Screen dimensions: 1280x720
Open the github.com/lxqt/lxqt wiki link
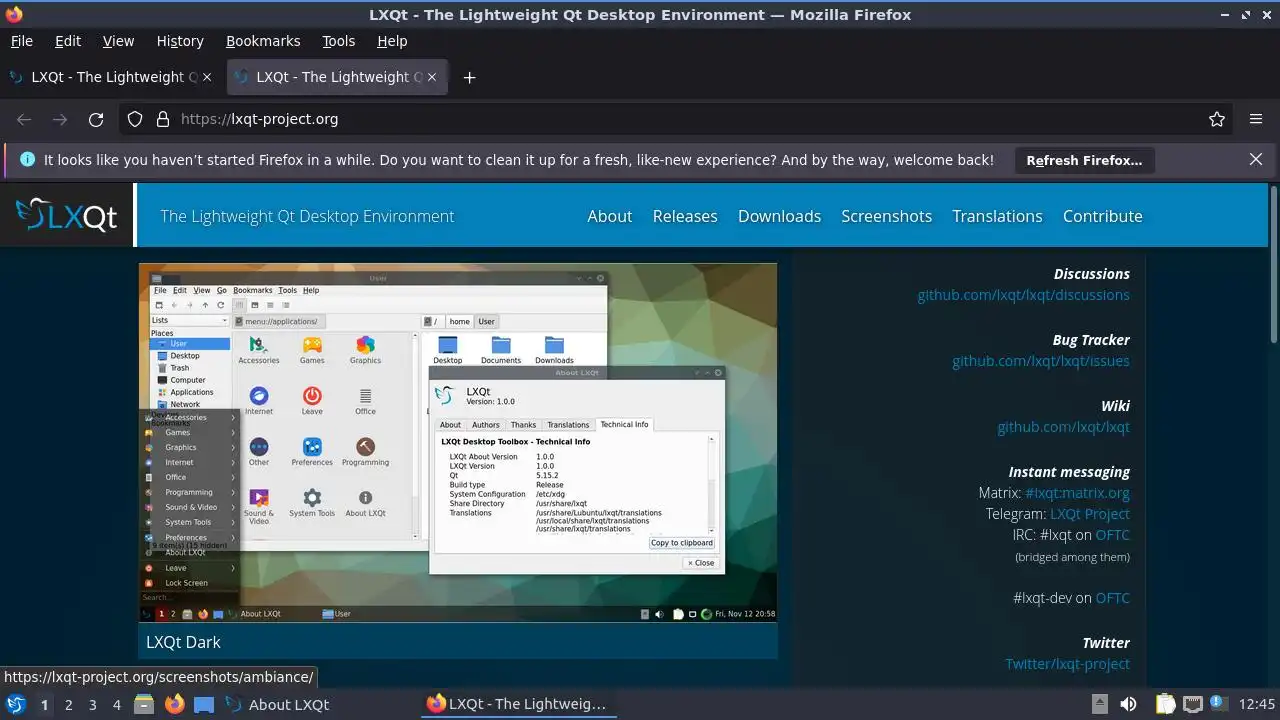(1063, 427)
